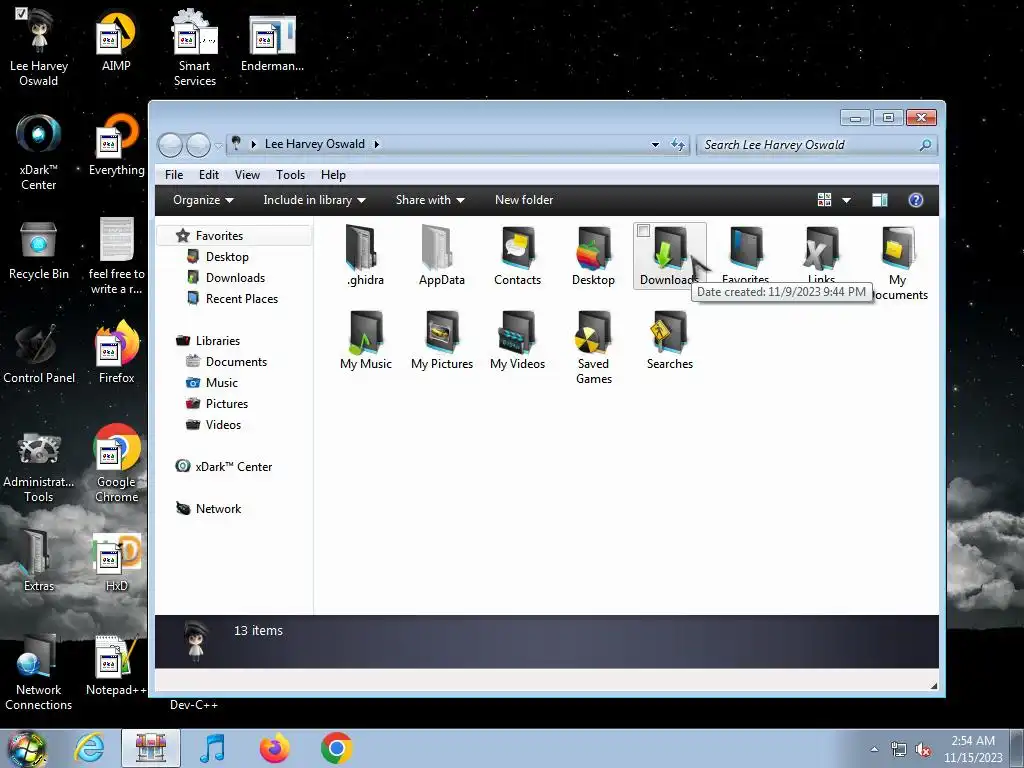Go to Desktop in Favorites sidebar
The width and height of the screenshot is (1024, 768).
(x=227, y=257)
